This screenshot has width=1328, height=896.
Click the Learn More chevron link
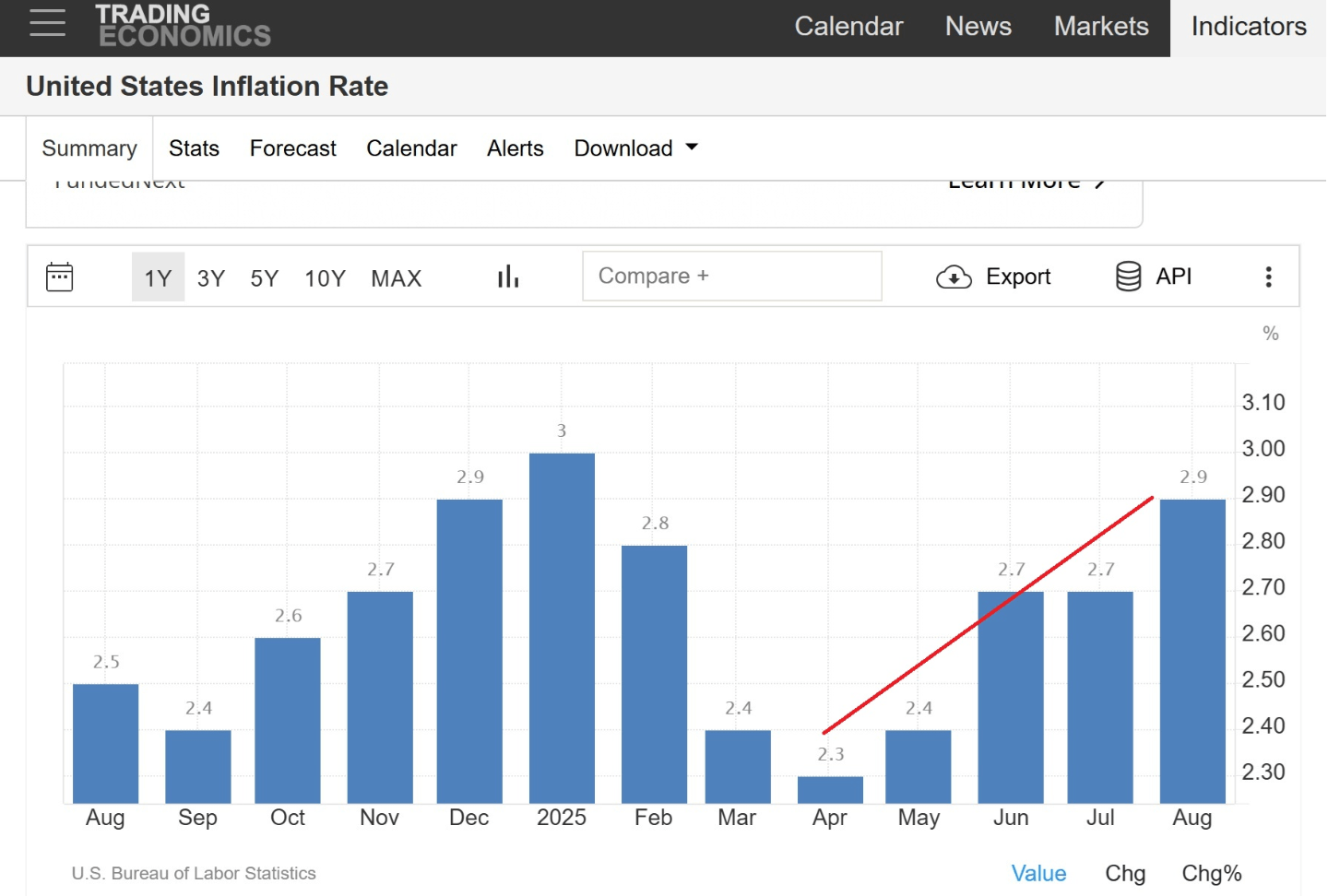[1027, 180]
